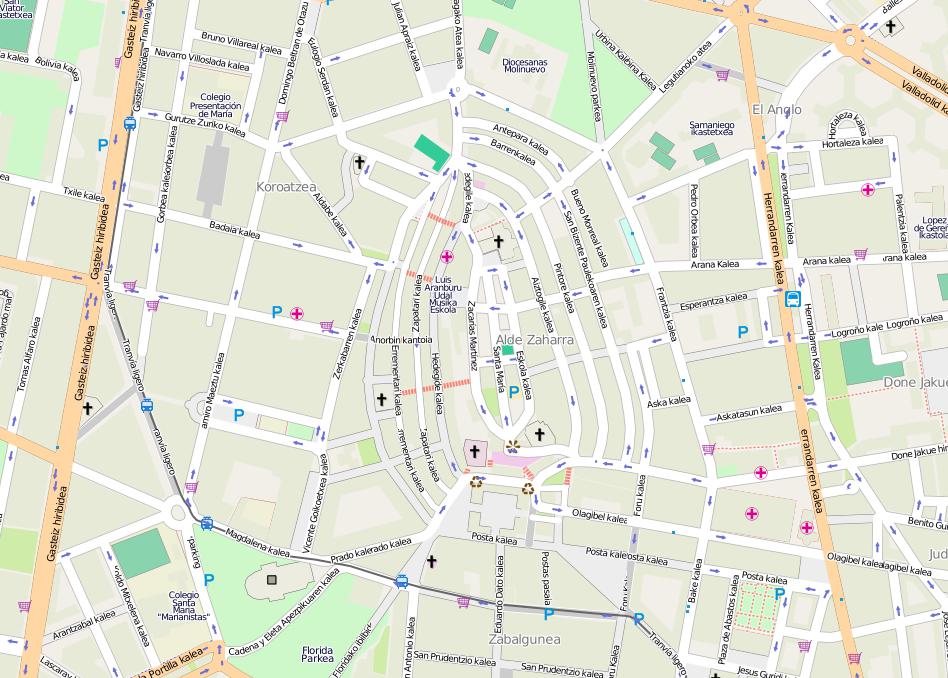Click the pharmacy icon on Hortaleza kalea

pyautogui.click(x=867, y=189)
